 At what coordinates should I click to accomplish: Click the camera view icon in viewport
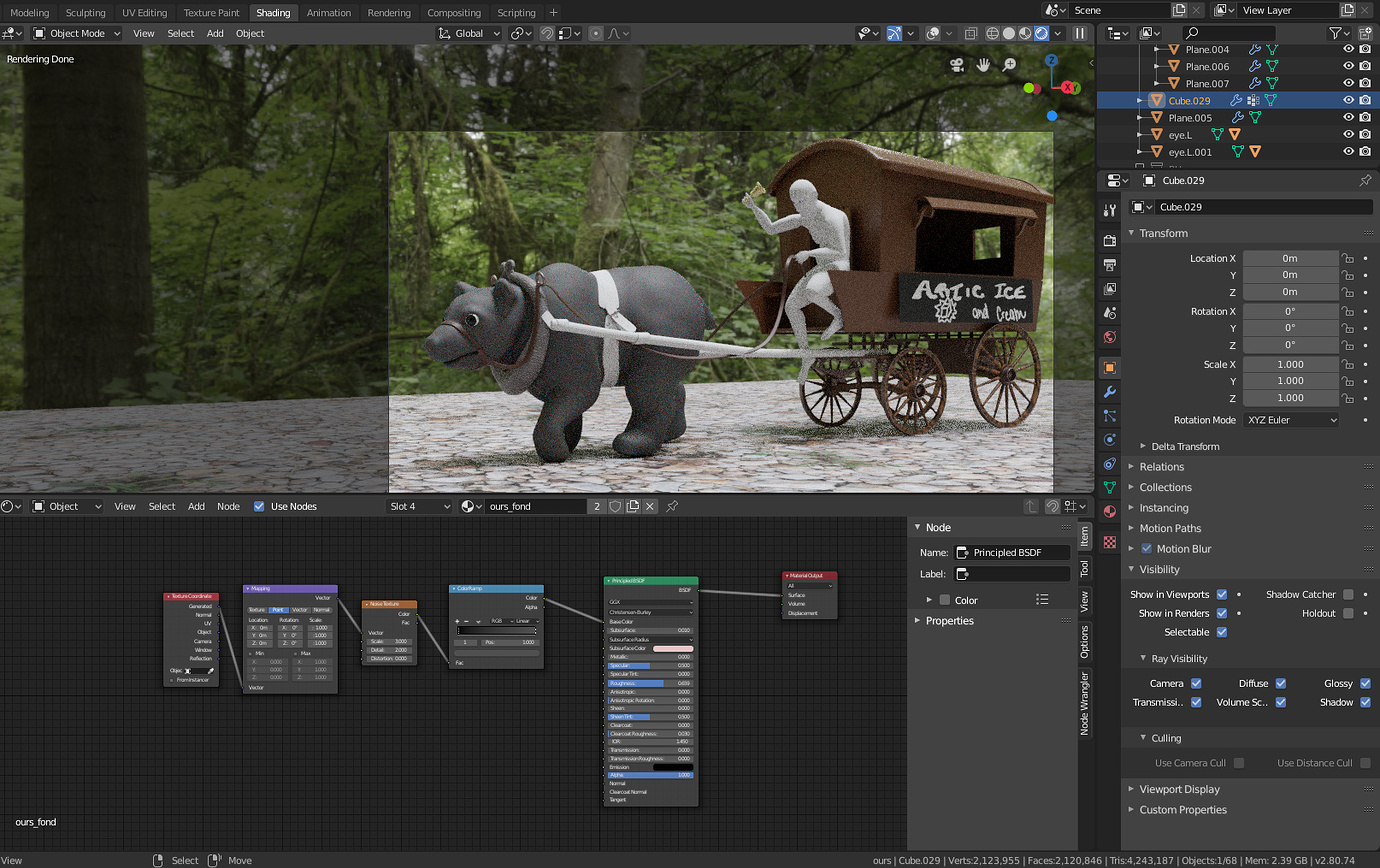click(x=958, y=65)
